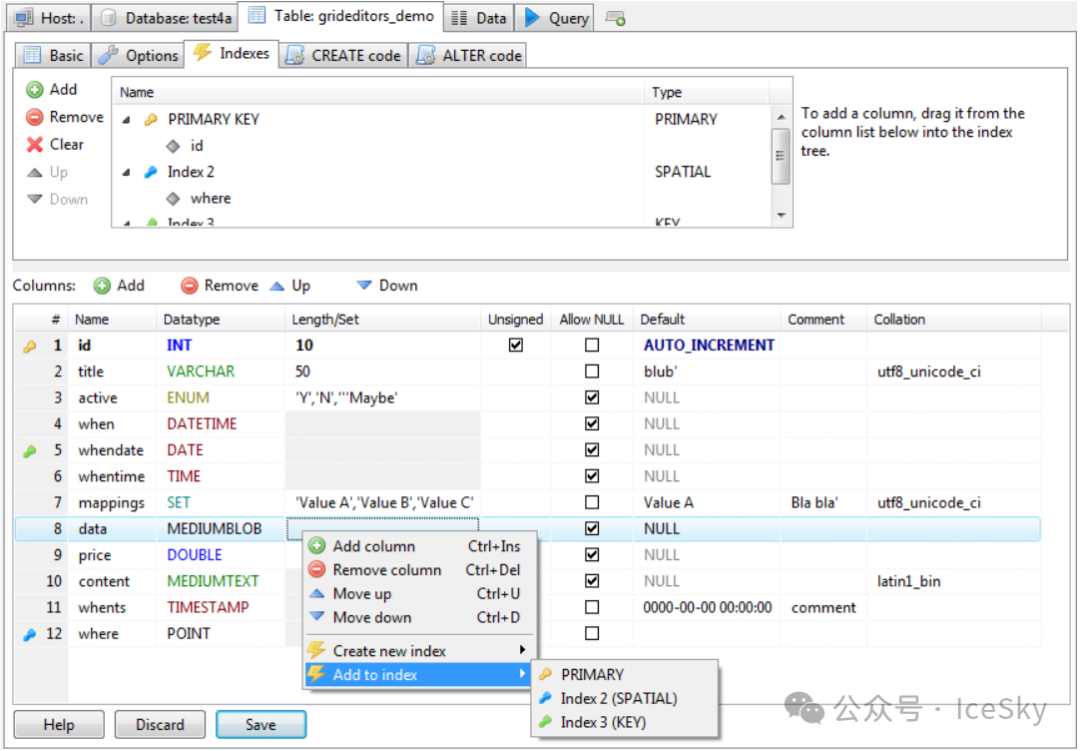Viewport: 1080px width, 751px height.
Task: Click the Length/Set cell of data row
Action: pyautogui.click(x=382, y=529)
